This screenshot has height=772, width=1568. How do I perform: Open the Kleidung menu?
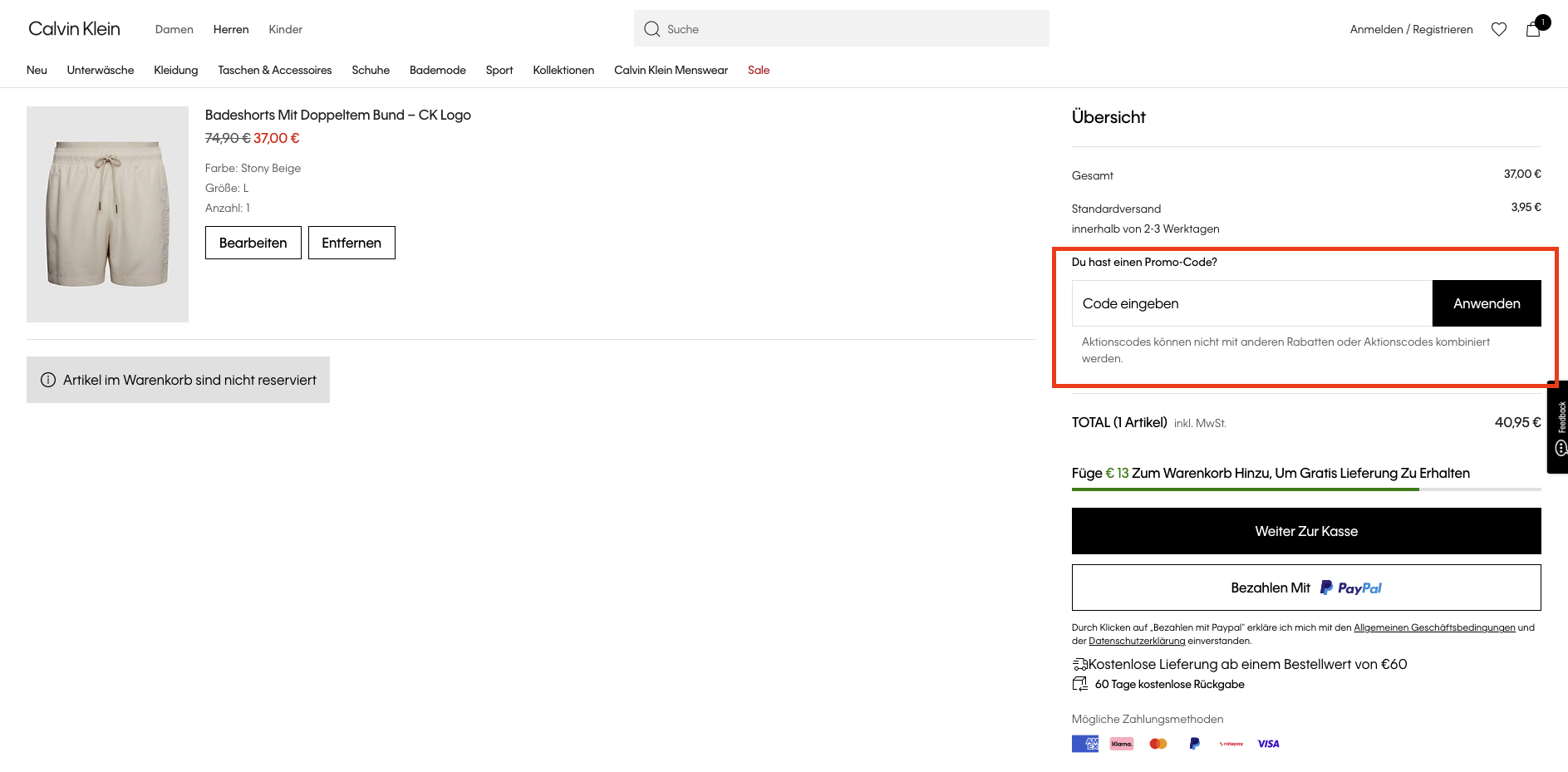[176, 70]
